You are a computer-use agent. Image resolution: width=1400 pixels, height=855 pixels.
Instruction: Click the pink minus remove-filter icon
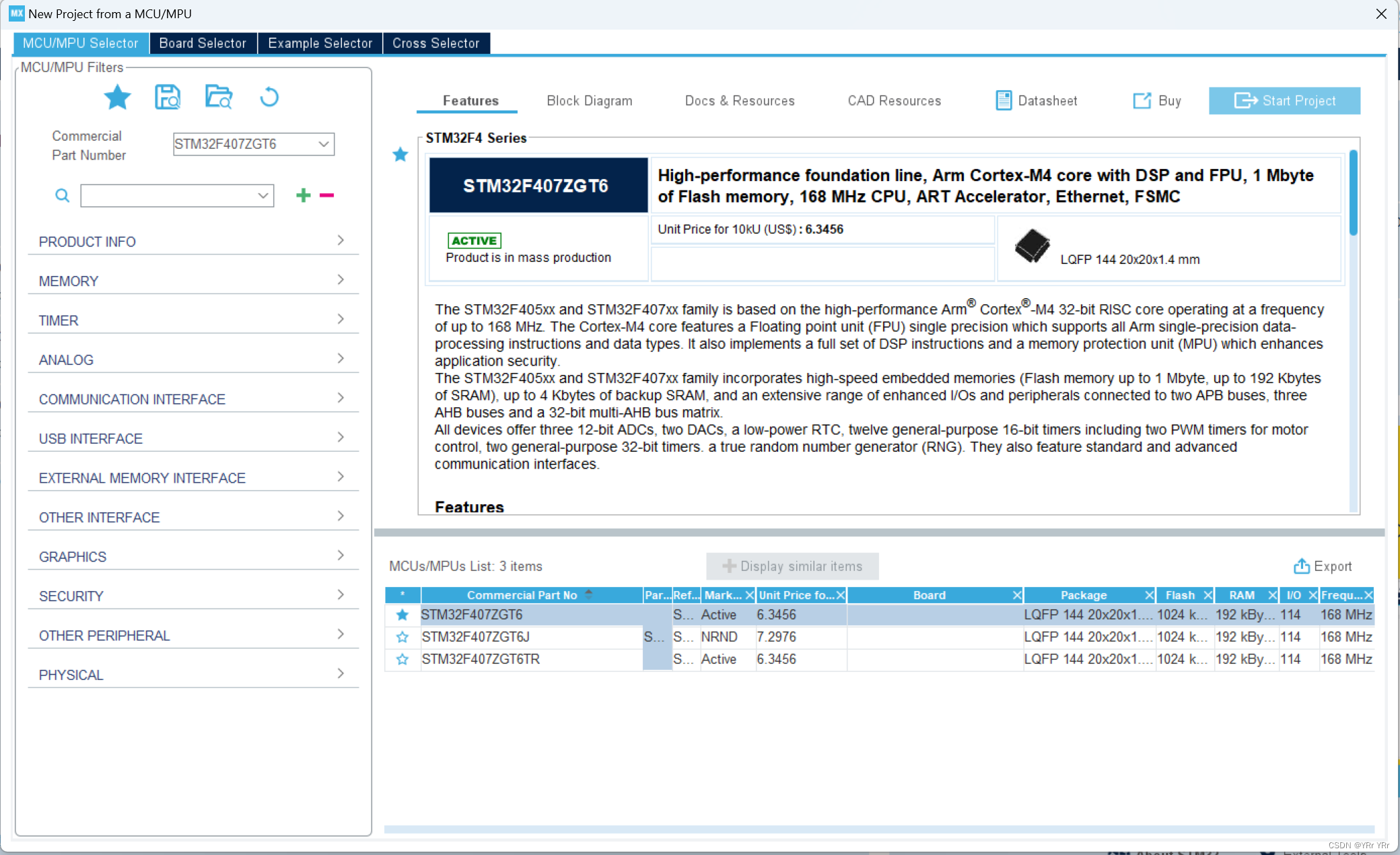click(x=327, y=195)
